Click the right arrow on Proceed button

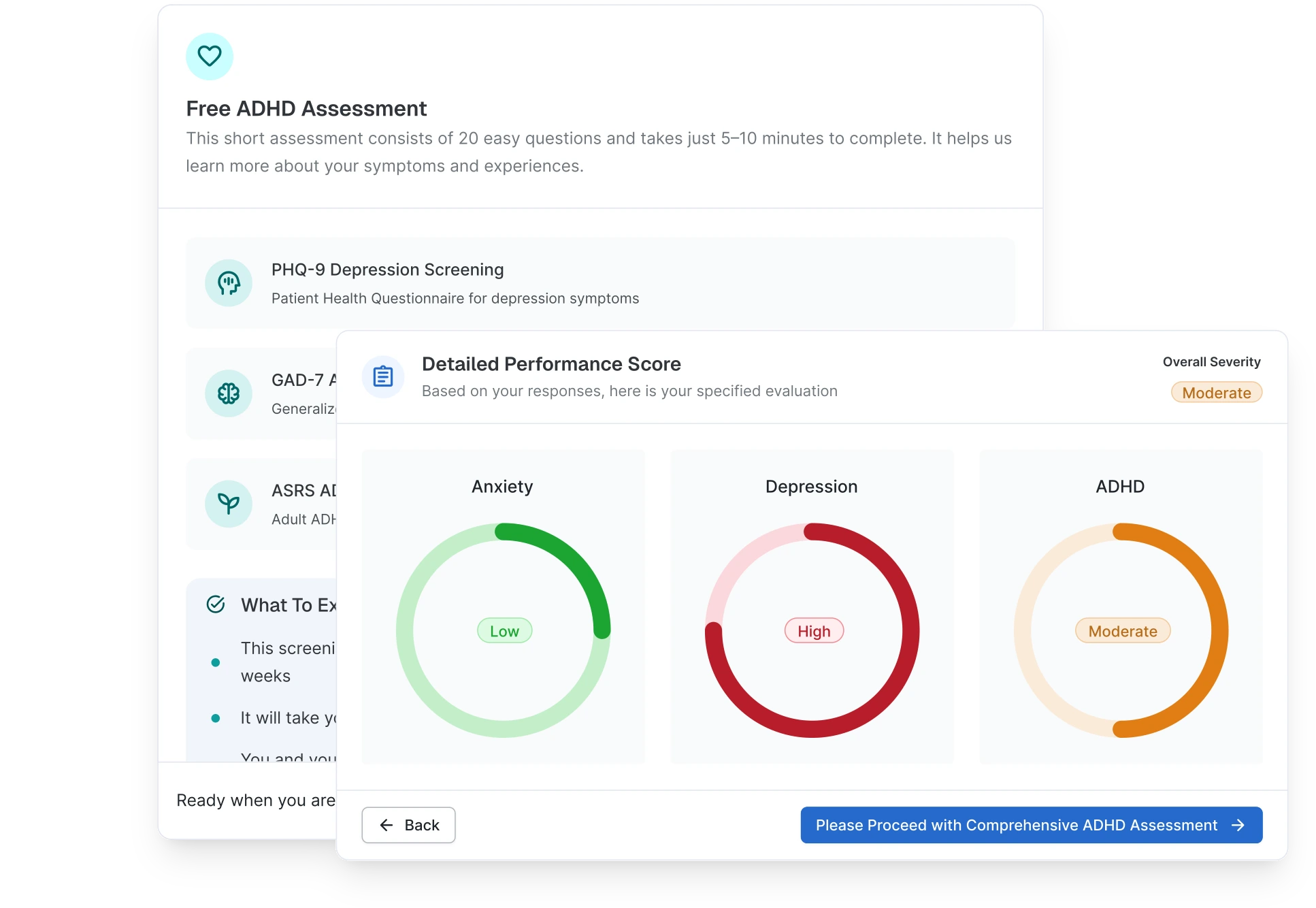pos(1238,825)
